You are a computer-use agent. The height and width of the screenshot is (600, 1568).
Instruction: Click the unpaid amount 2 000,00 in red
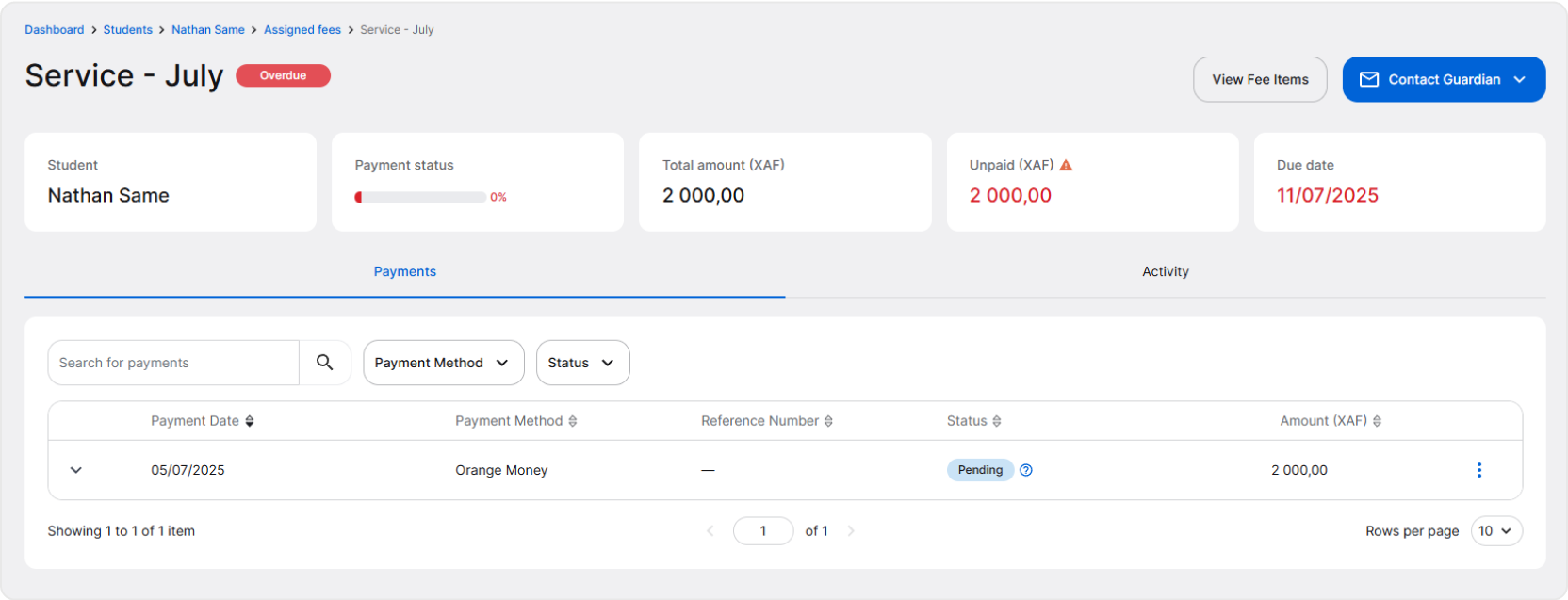coord(1010,195)
